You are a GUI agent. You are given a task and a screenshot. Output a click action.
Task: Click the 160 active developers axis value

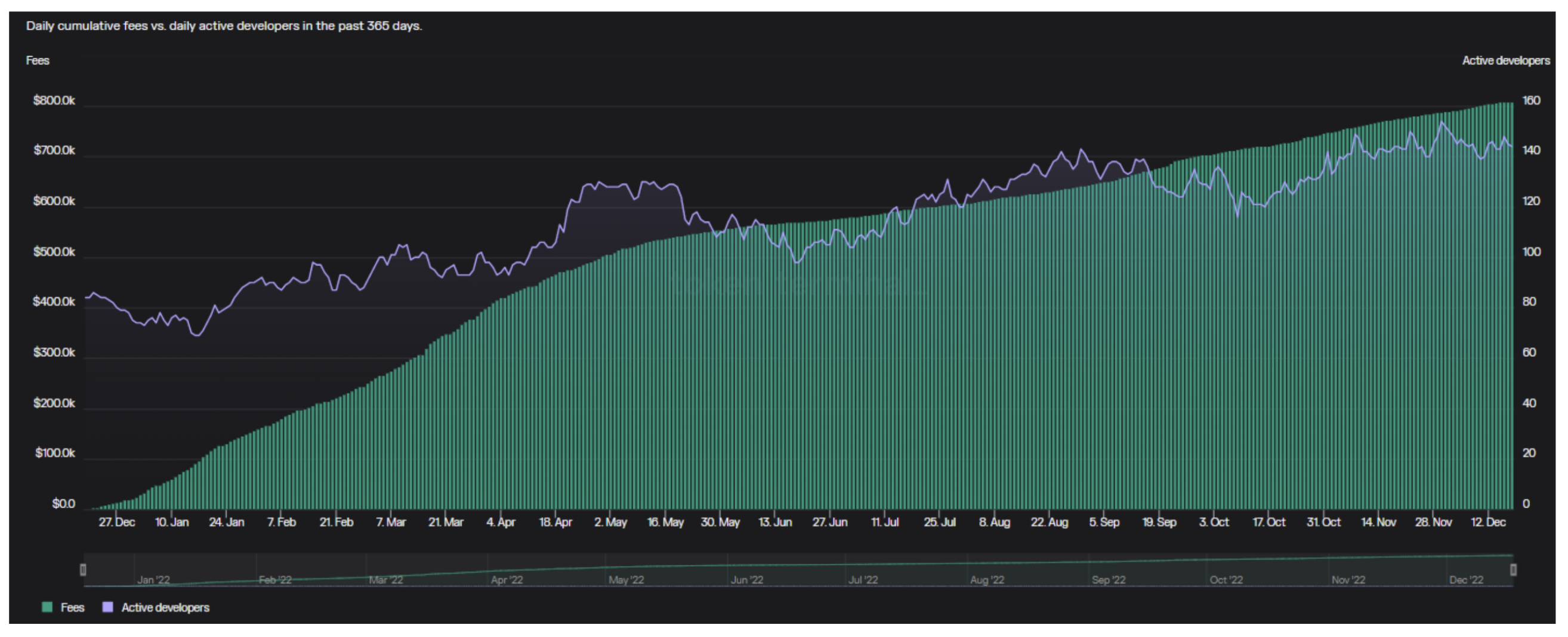pyautogui.click(x=1531, y=100)
